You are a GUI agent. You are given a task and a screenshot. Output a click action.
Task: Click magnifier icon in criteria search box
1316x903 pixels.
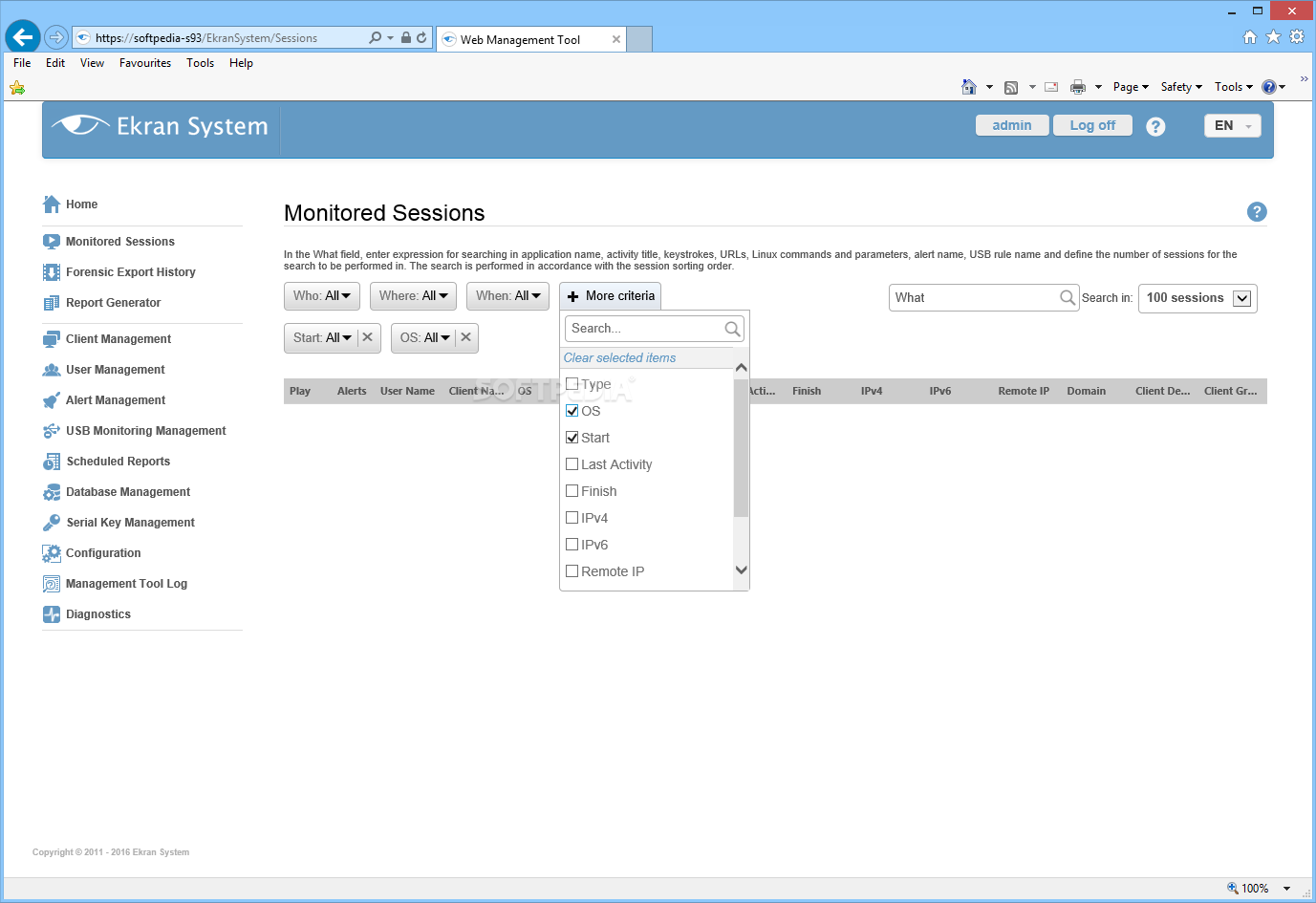(733, 329)
